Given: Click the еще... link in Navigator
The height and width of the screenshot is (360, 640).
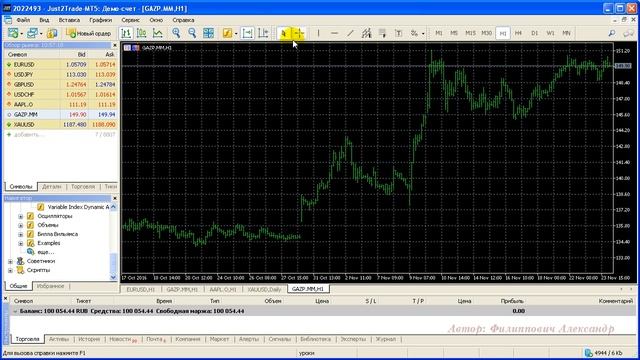Looking at the screenshot, I should [45, 252].
